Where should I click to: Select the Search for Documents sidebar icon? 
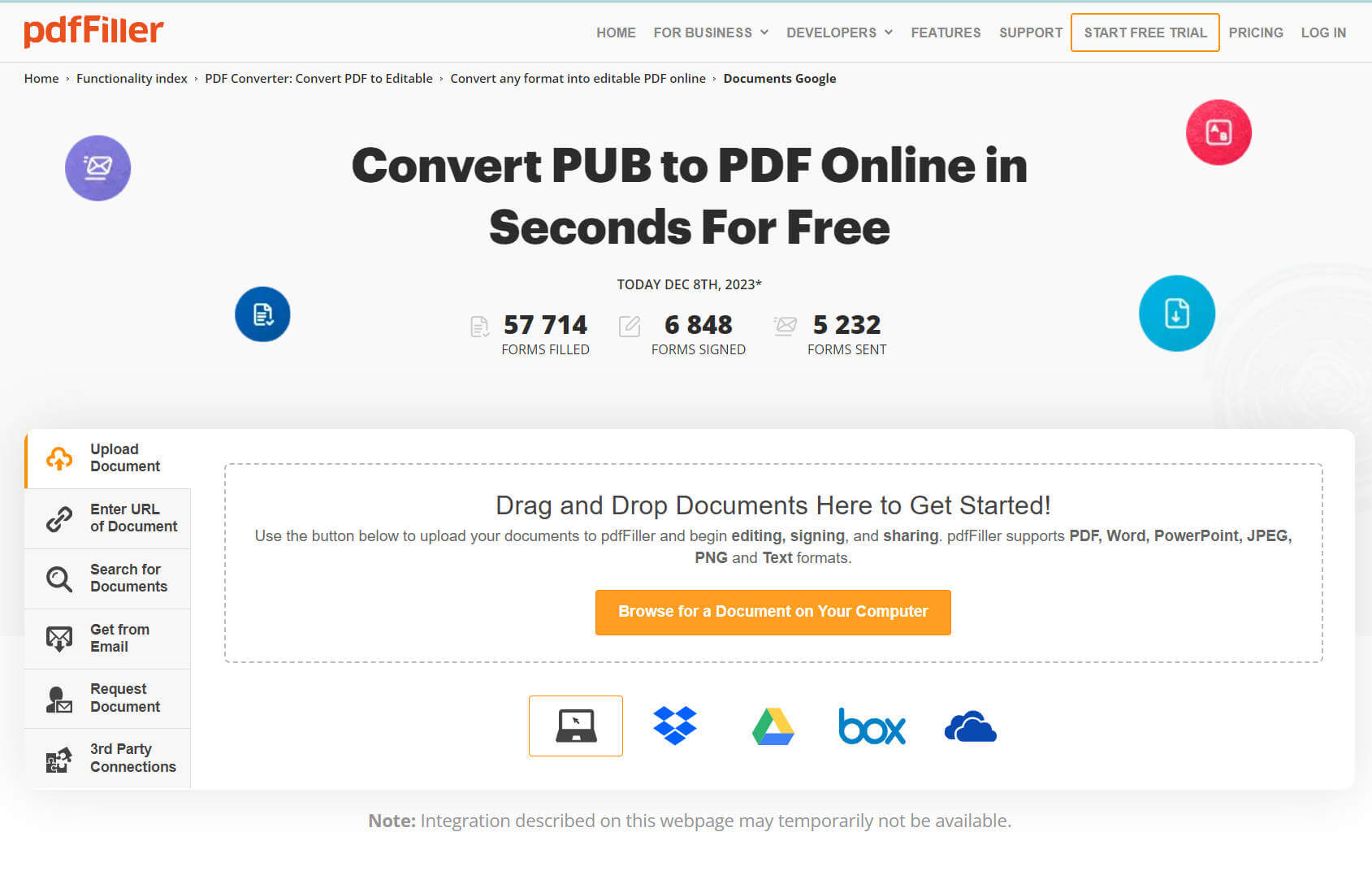point(107,578)
